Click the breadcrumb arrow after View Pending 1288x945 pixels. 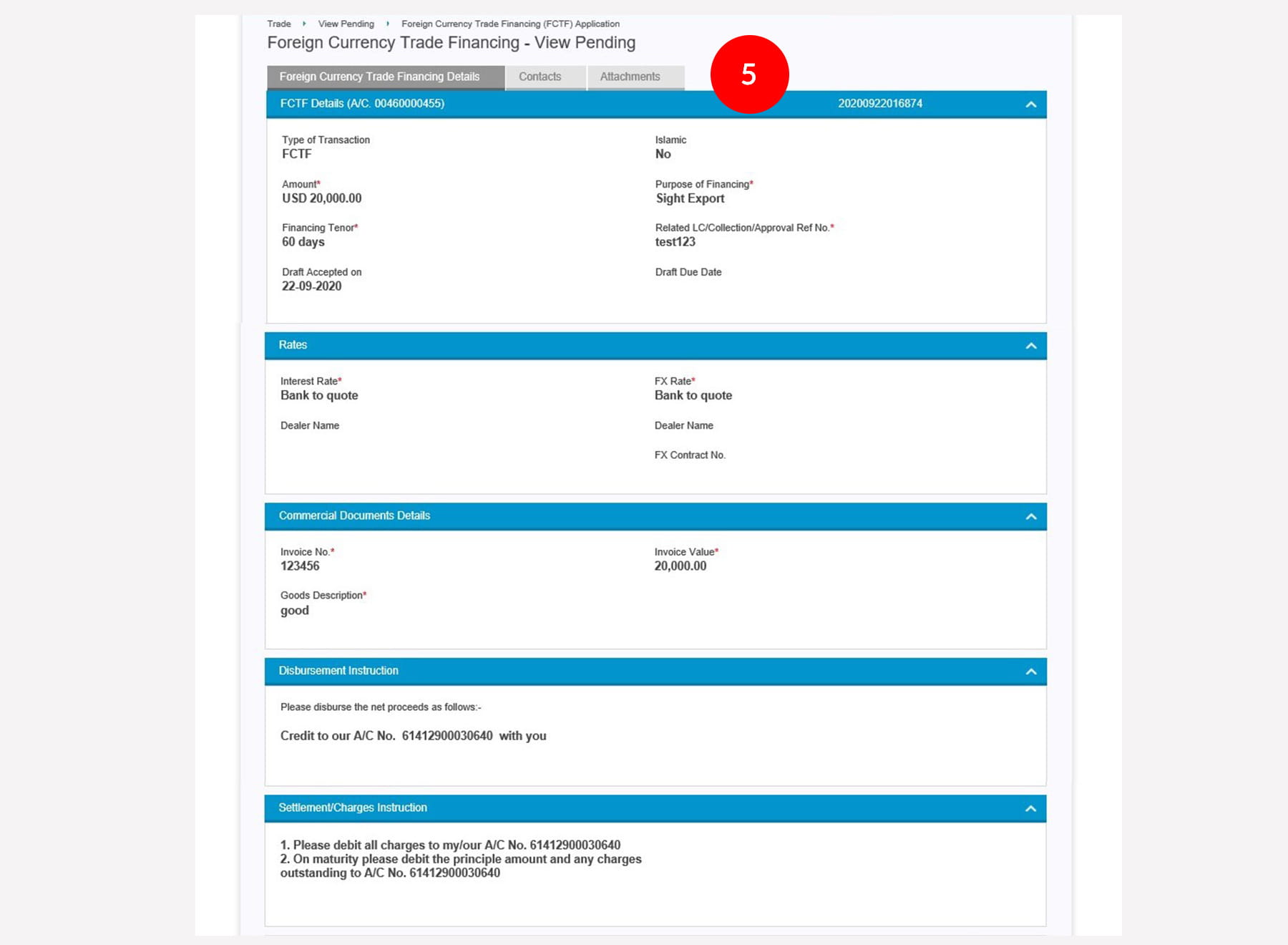[x=388, y=24]
